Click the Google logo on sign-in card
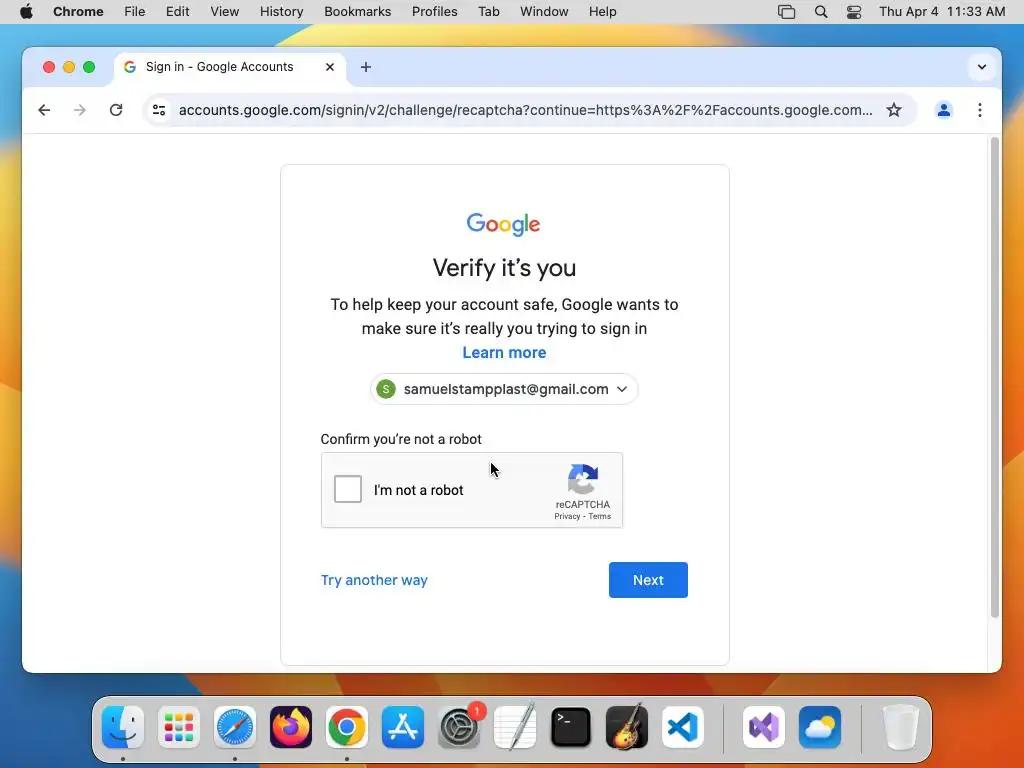The image size is (1024, 768). [504, 224]
